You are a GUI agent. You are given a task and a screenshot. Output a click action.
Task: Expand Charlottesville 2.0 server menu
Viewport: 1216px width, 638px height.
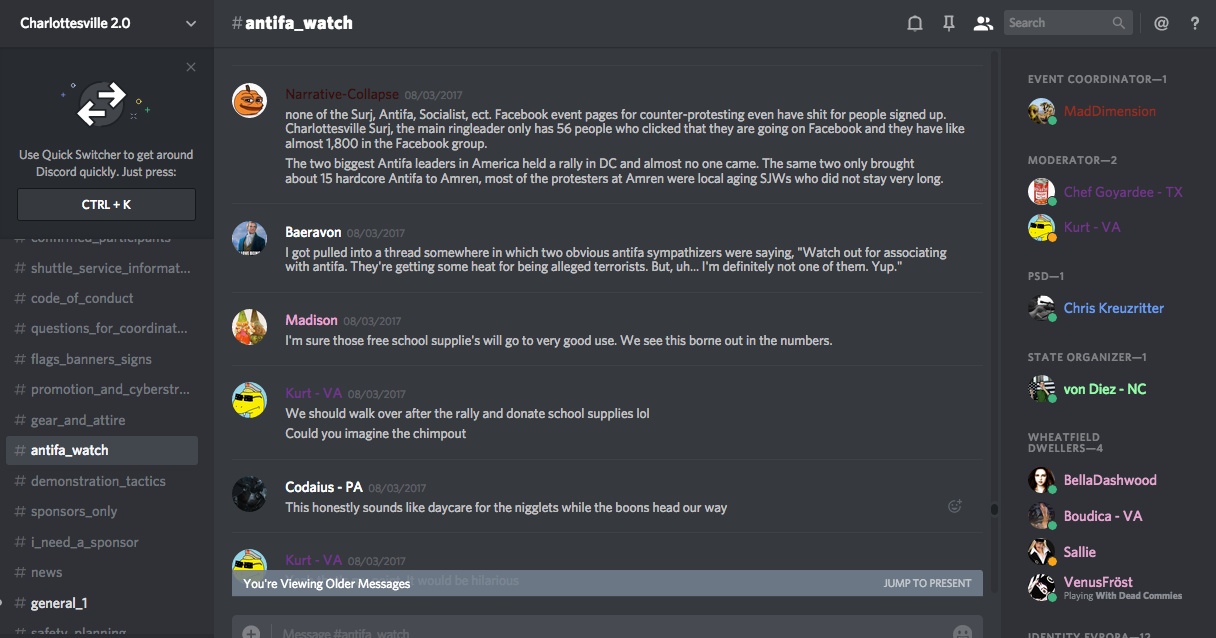[x=191, y=23]
